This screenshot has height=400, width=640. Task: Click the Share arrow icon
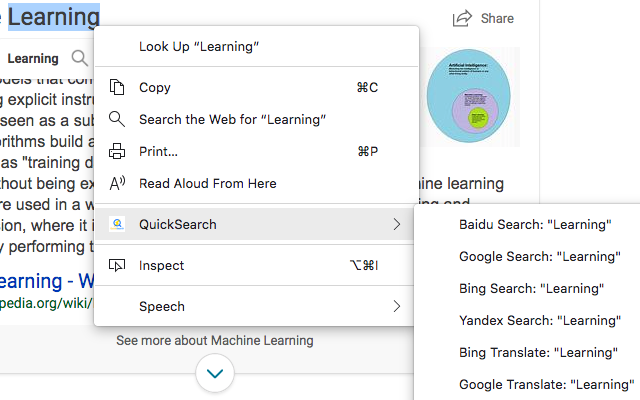point(462,18)
